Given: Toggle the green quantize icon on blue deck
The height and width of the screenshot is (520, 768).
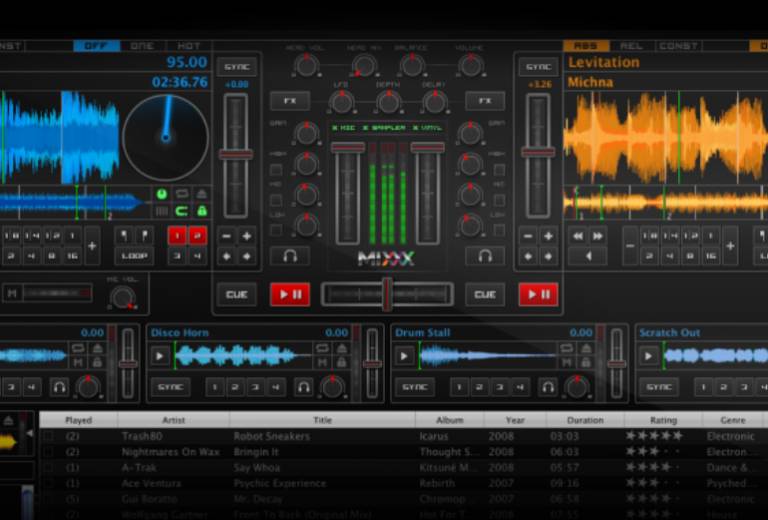Looking at the screenshot, I should [162, 194].
